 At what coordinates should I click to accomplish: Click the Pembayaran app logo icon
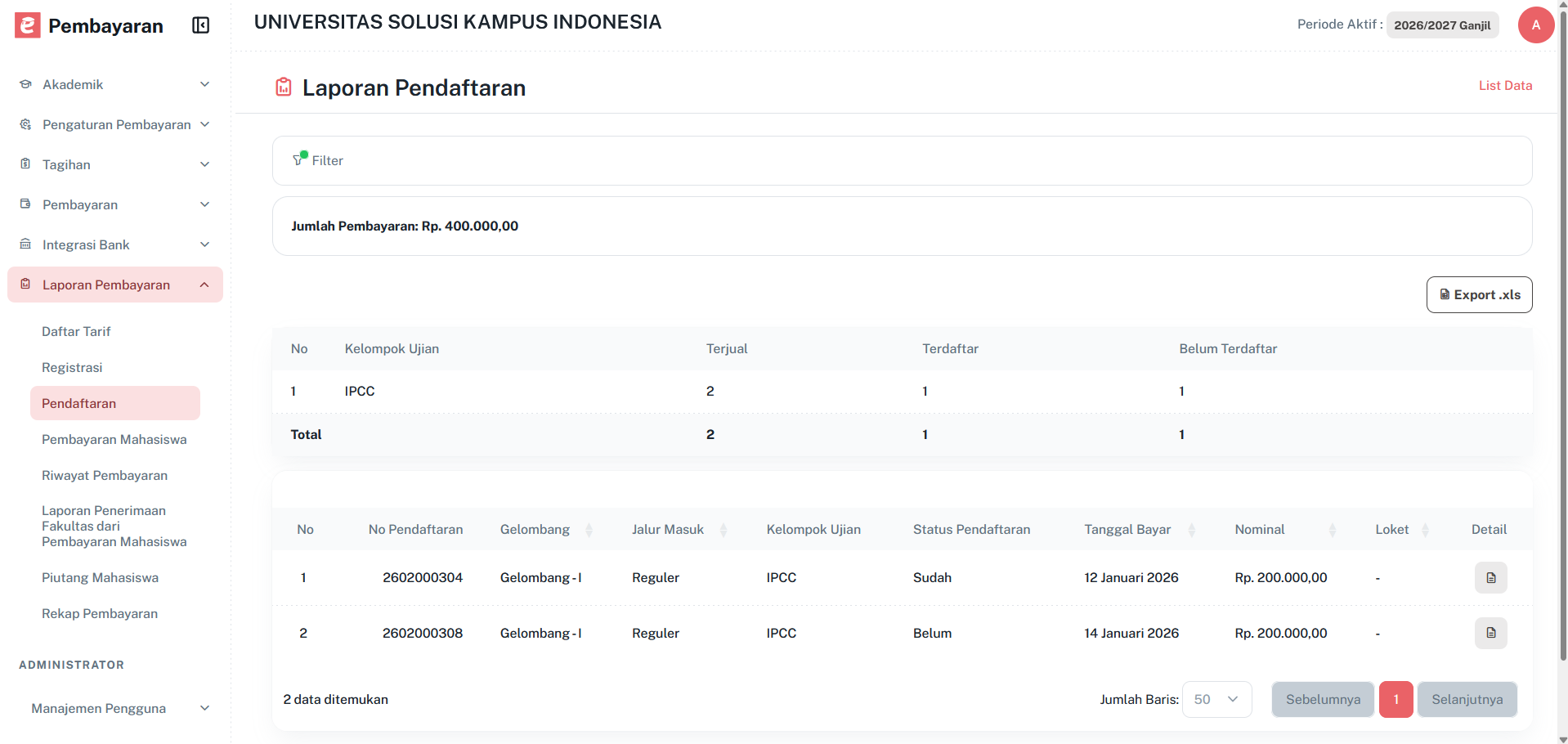pos(27,25)
